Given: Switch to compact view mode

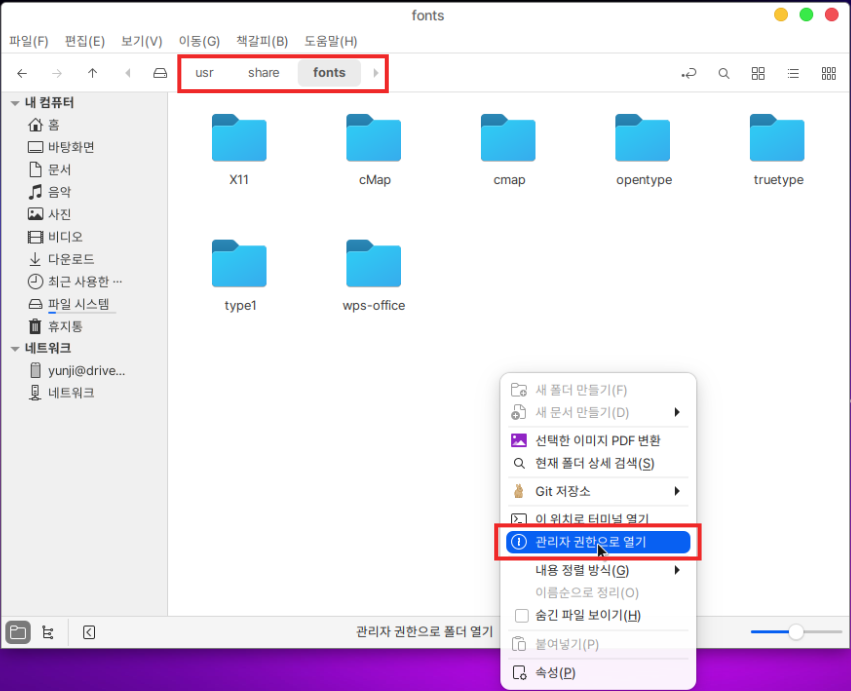Looking at the screenshot, I should 828,73.
